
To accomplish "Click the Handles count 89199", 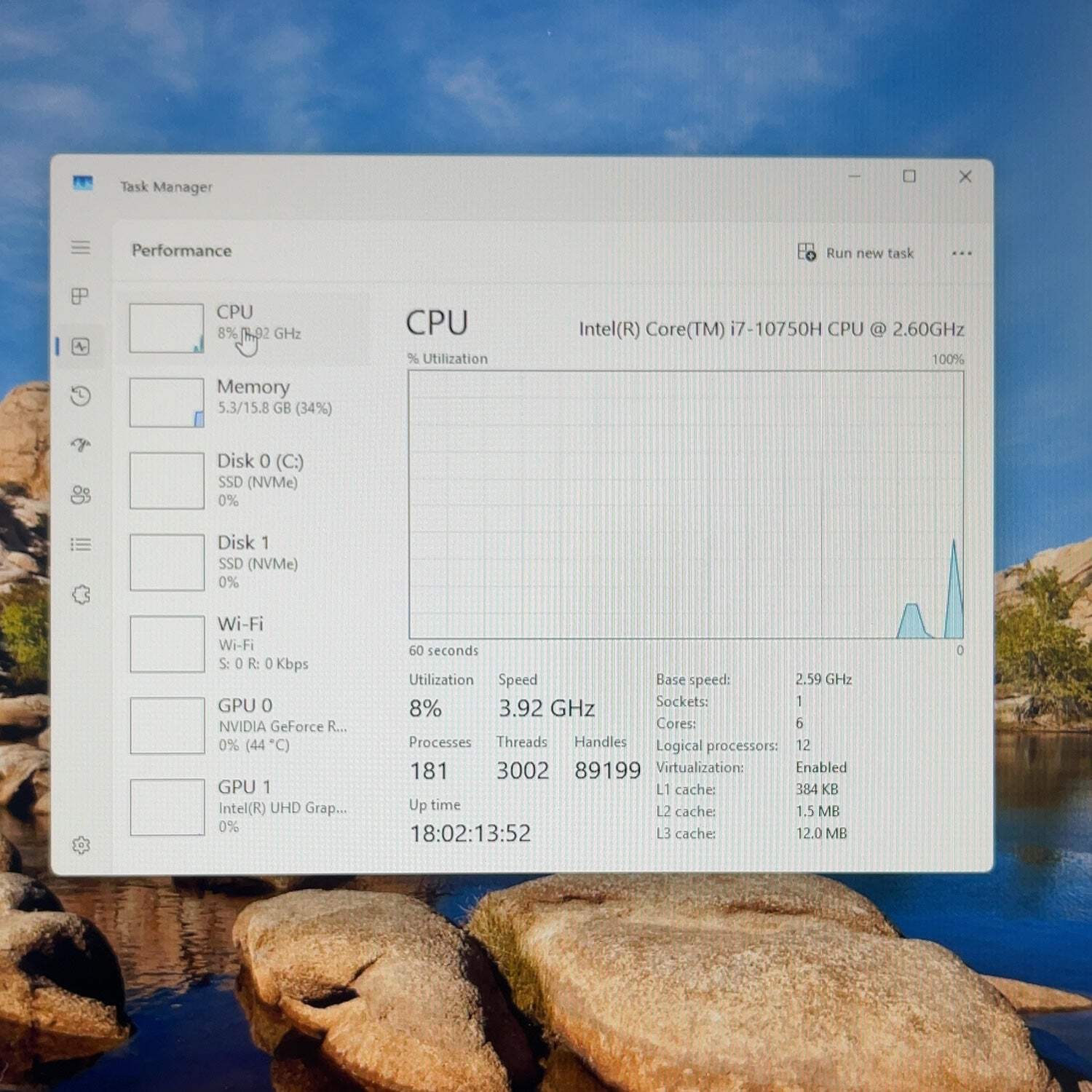I will tap(607, 770).
